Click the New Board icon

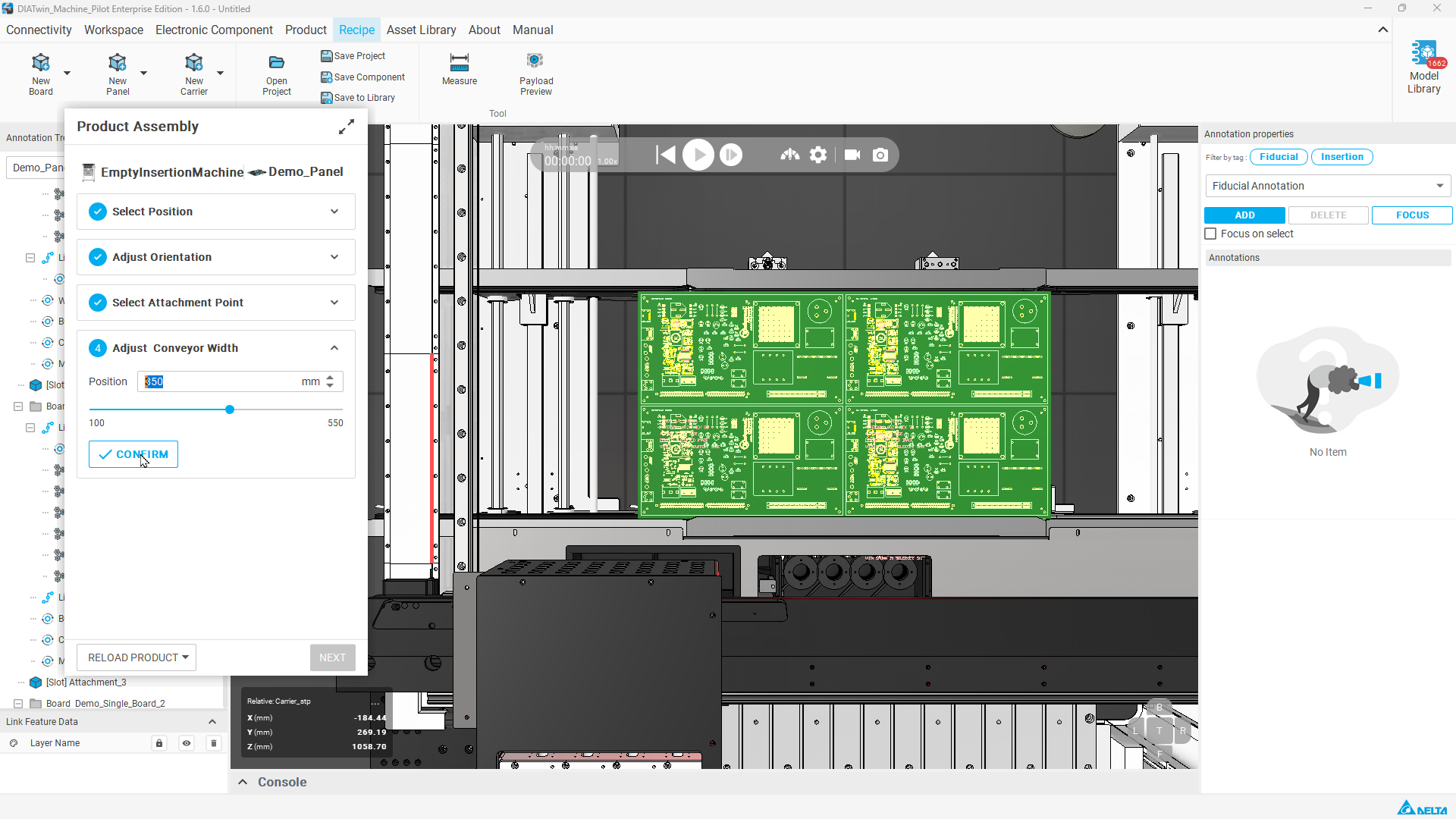click(41, 62)
